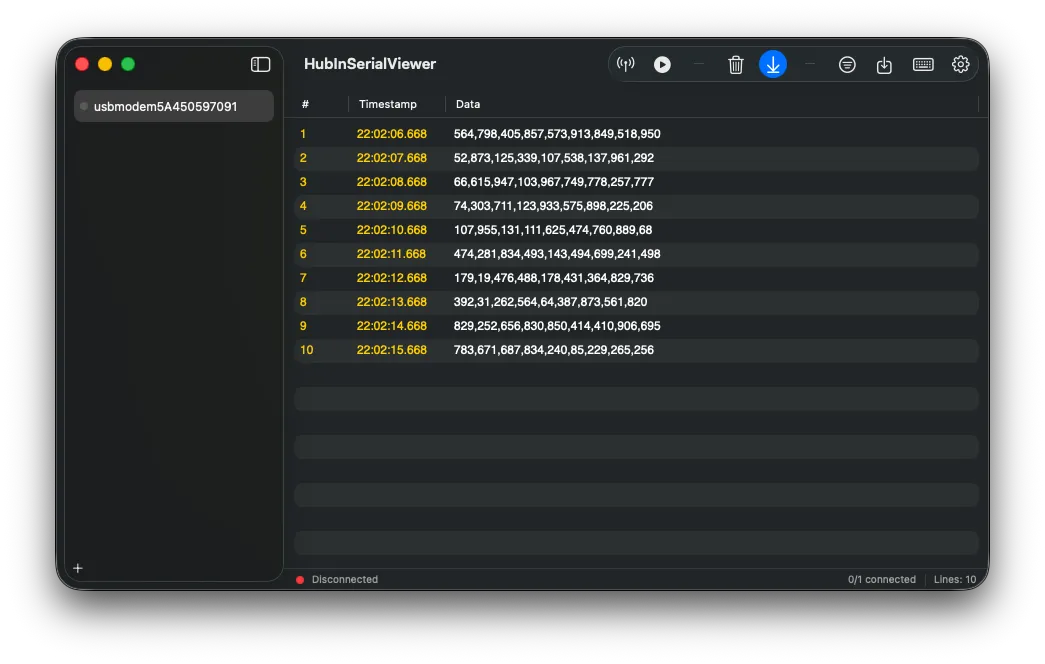Open the filter lines icon
1045x664 pixels.
(x=846, y=65)
